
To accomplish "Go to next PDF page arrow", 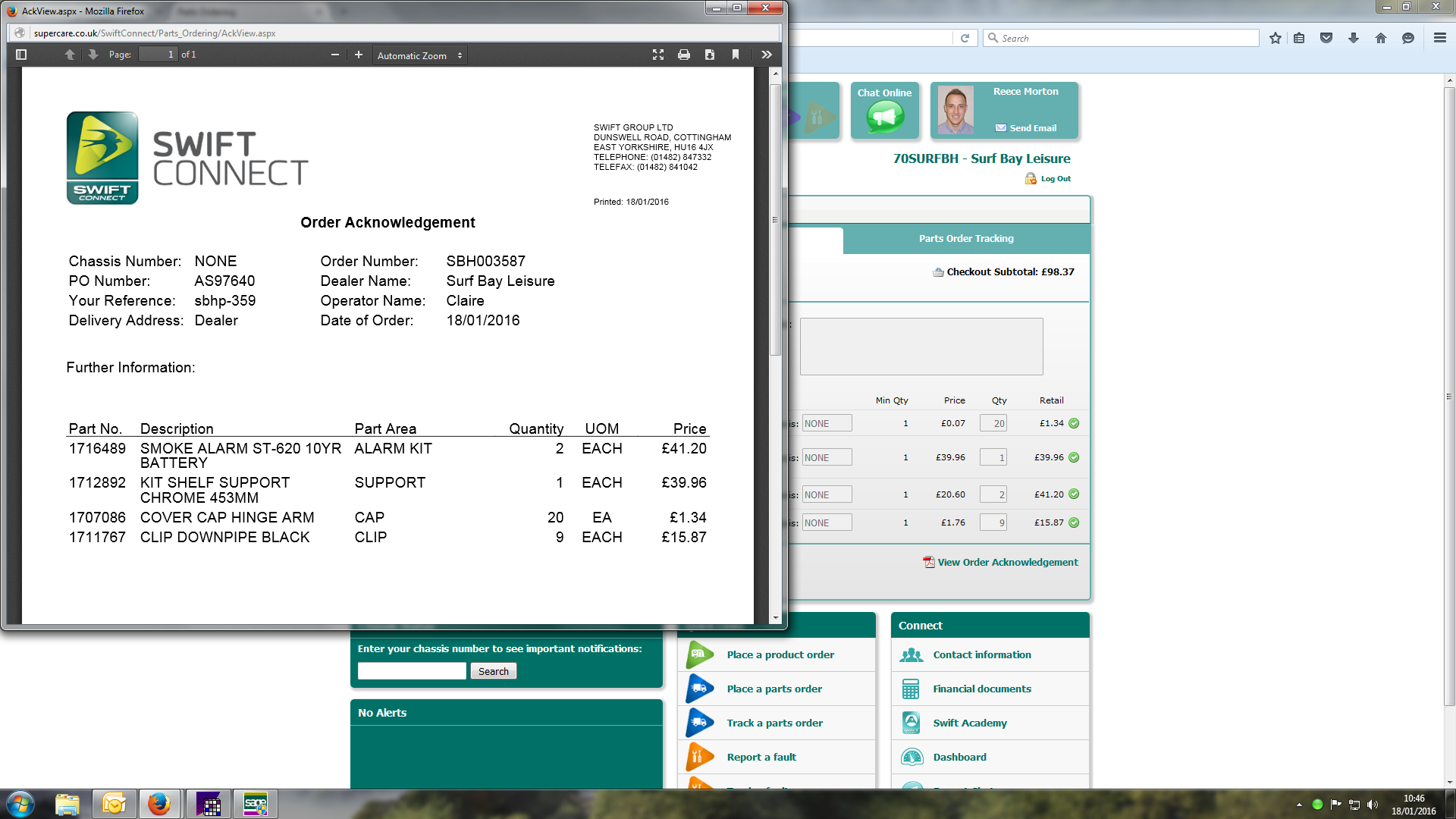I will pos(93,55).
